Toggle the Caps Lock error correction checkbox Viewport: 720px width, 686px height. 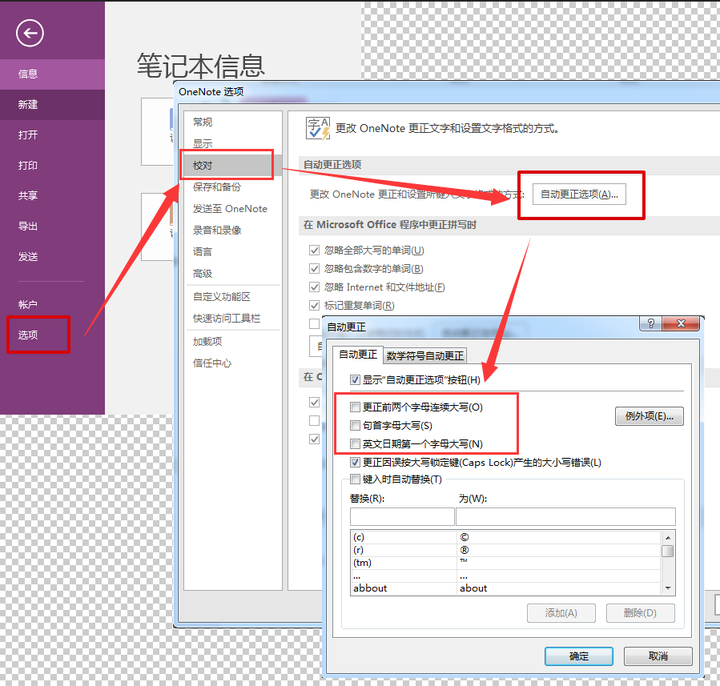(x=355, y=462)
